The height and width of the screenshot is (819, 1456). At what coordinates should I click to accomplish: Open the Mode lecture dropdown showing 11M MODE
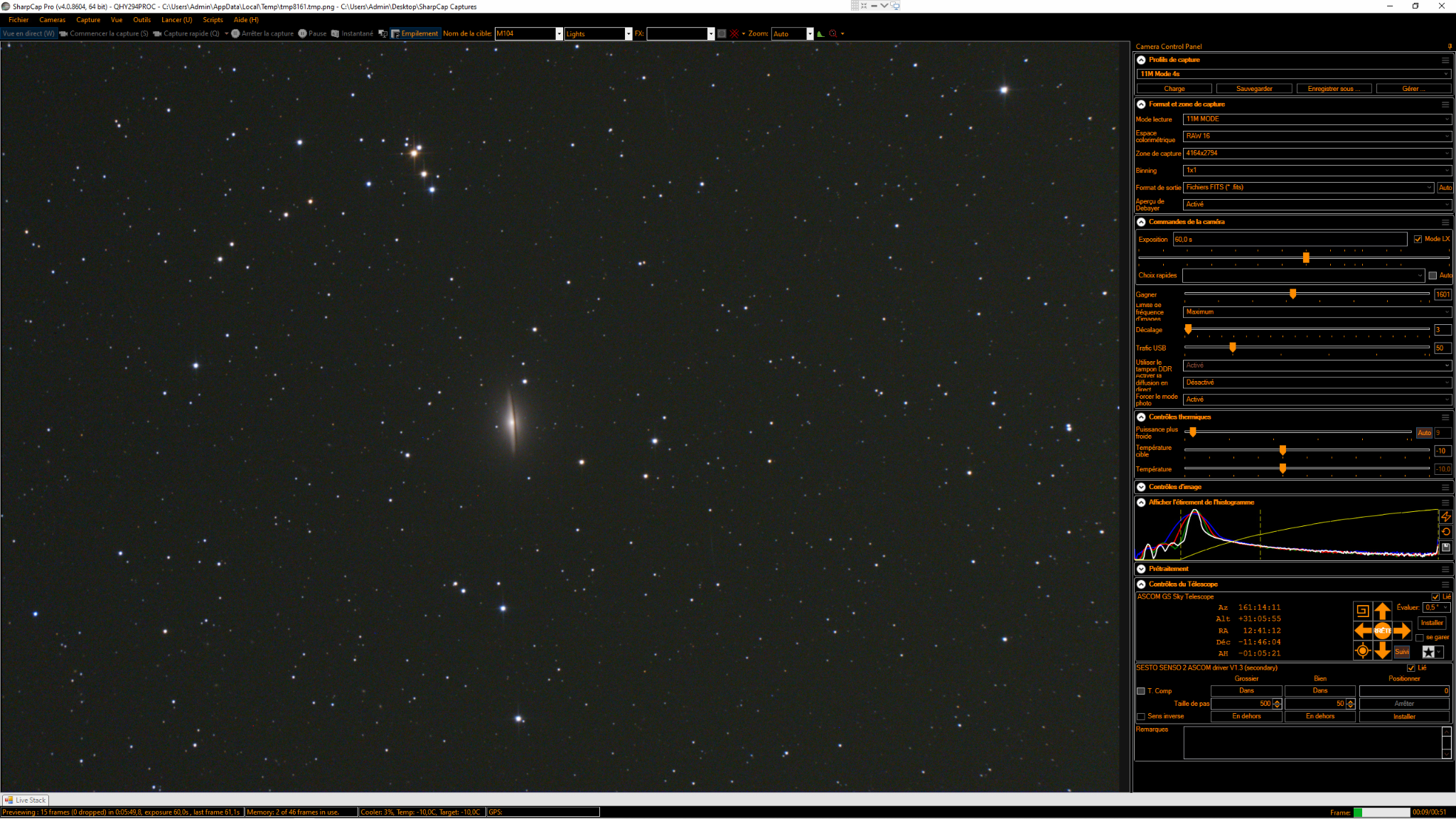coord(1317,119)
